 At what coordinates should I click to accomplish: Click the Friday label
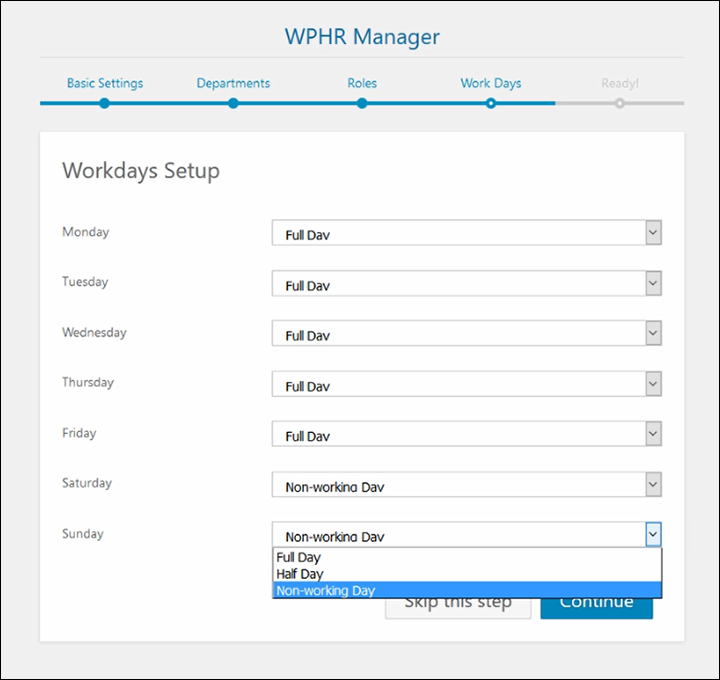(79, 433)
